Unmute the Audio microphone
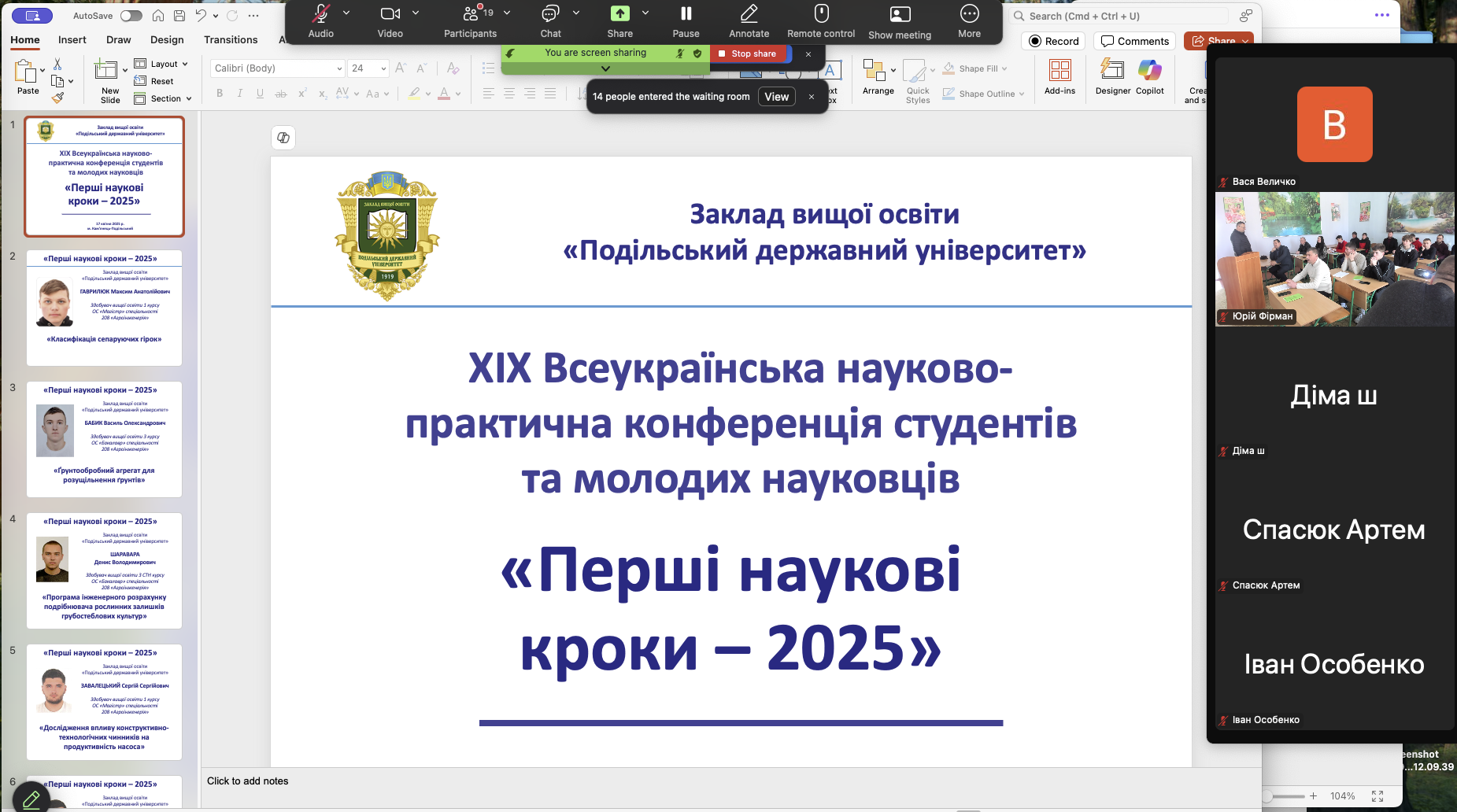This screenshot has width=1457, height=812. pos(320,21)
